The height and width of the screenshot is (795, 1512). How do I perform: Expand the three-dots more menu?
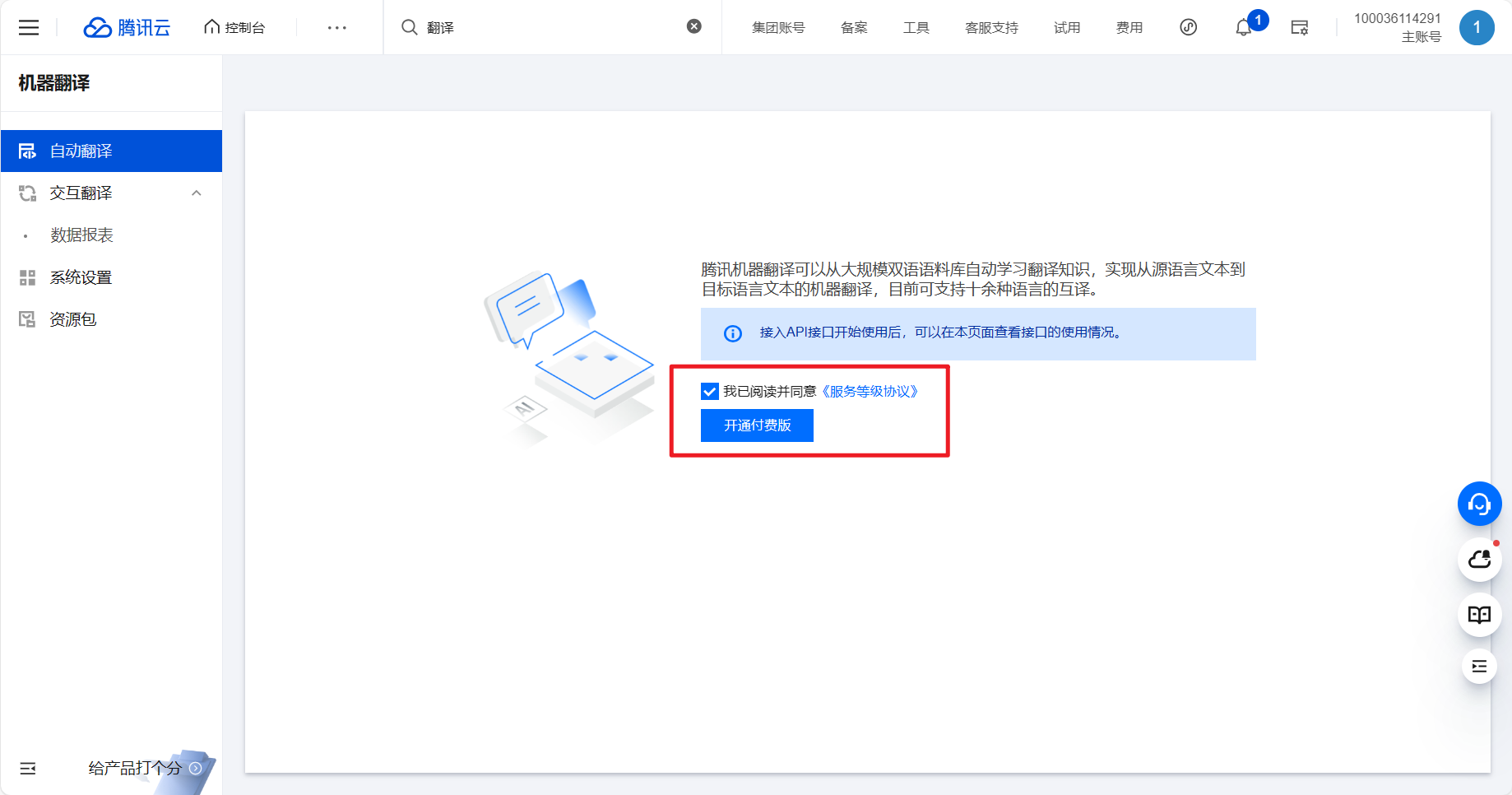tap(336, 28)
